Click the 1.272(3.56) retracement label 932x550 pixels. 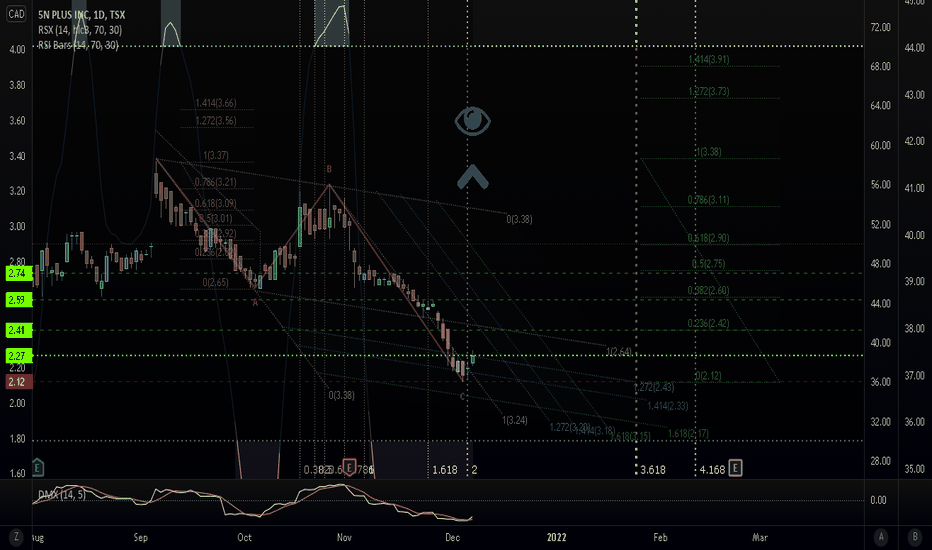click(x=216, y=121)
